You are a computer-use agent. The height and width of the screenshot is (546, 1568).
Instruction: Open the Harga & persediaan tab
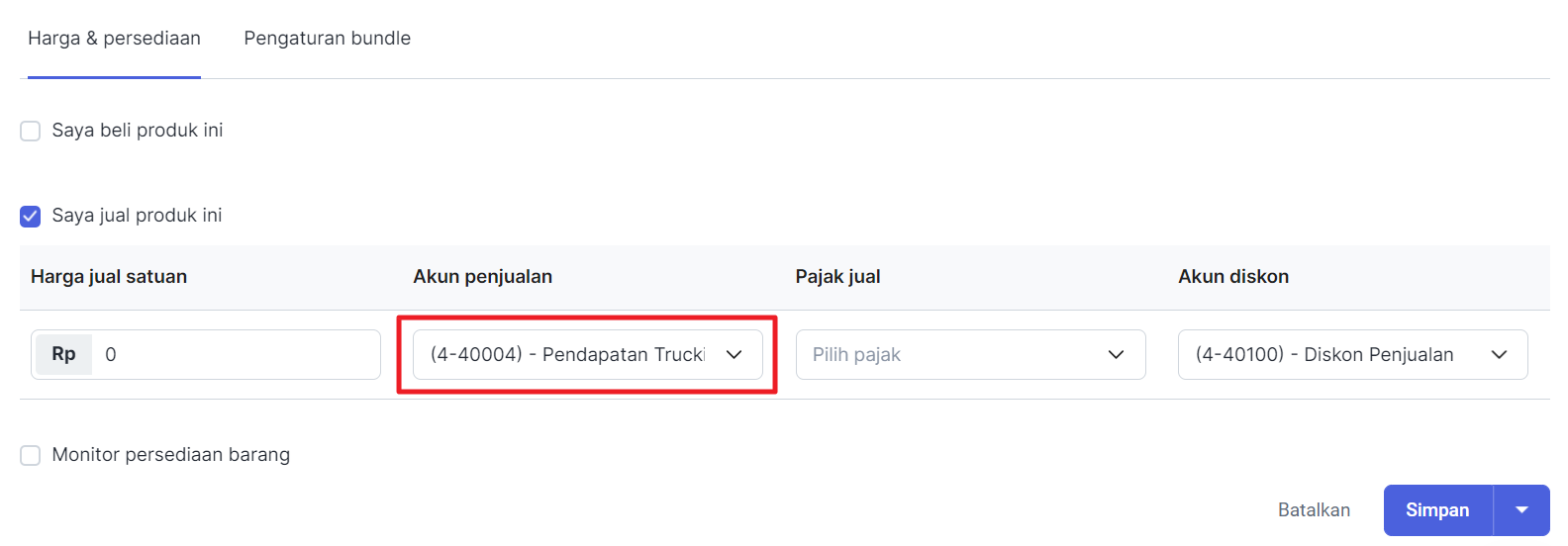tap(114, 39)
